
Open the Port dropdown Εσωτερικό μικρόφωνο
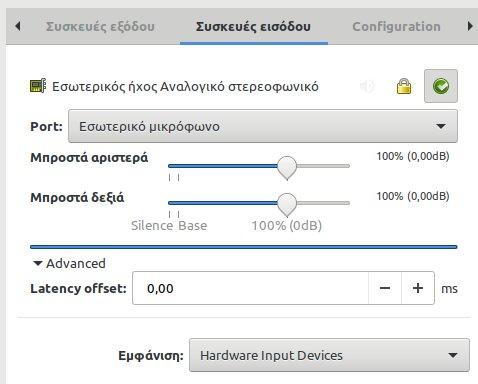click(263, 126)
